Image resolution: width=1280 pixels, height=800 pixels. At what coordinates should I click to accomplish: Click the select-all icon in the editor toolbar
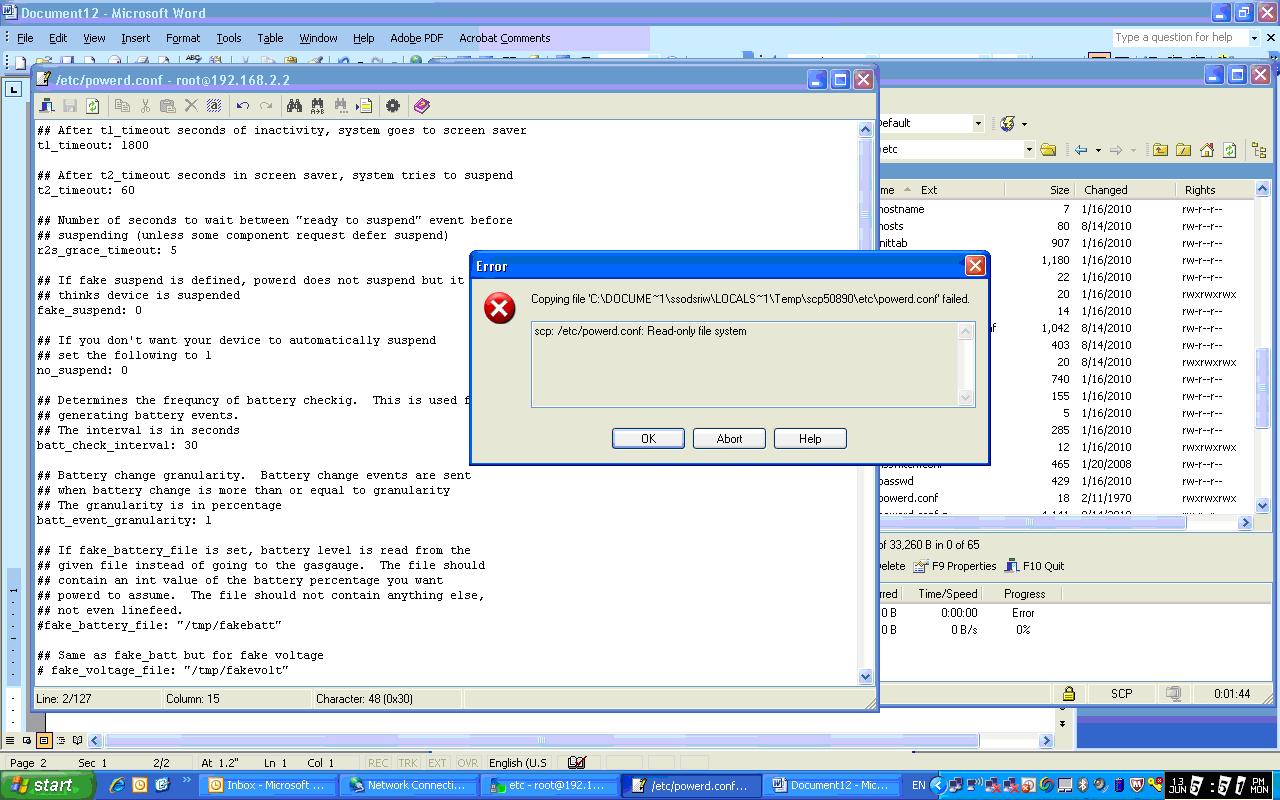(x=214, y=106)
